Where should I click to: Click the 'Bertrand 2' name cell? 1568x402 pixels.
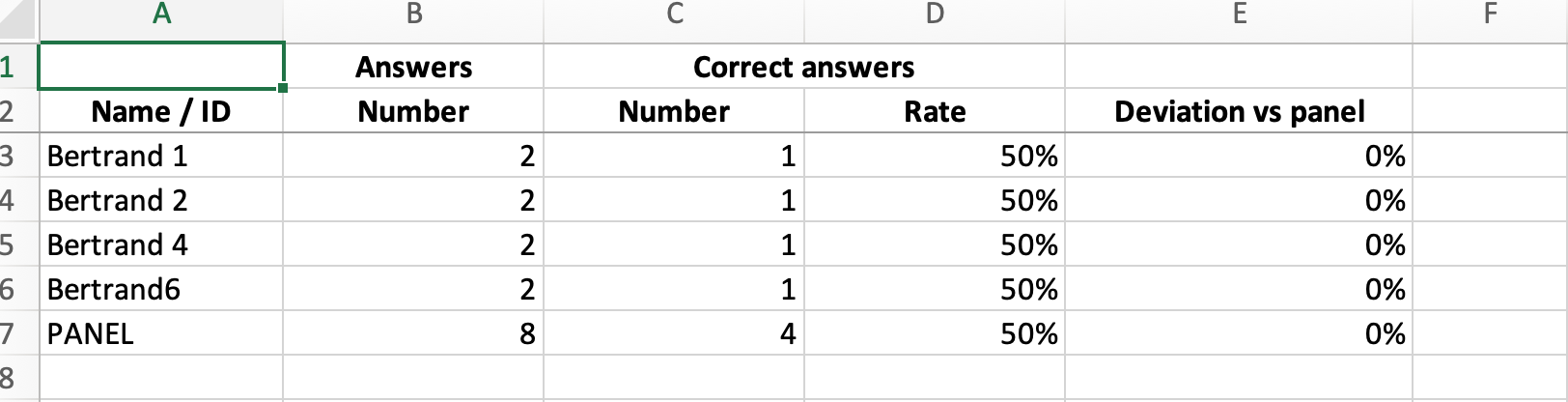[161, 200]
